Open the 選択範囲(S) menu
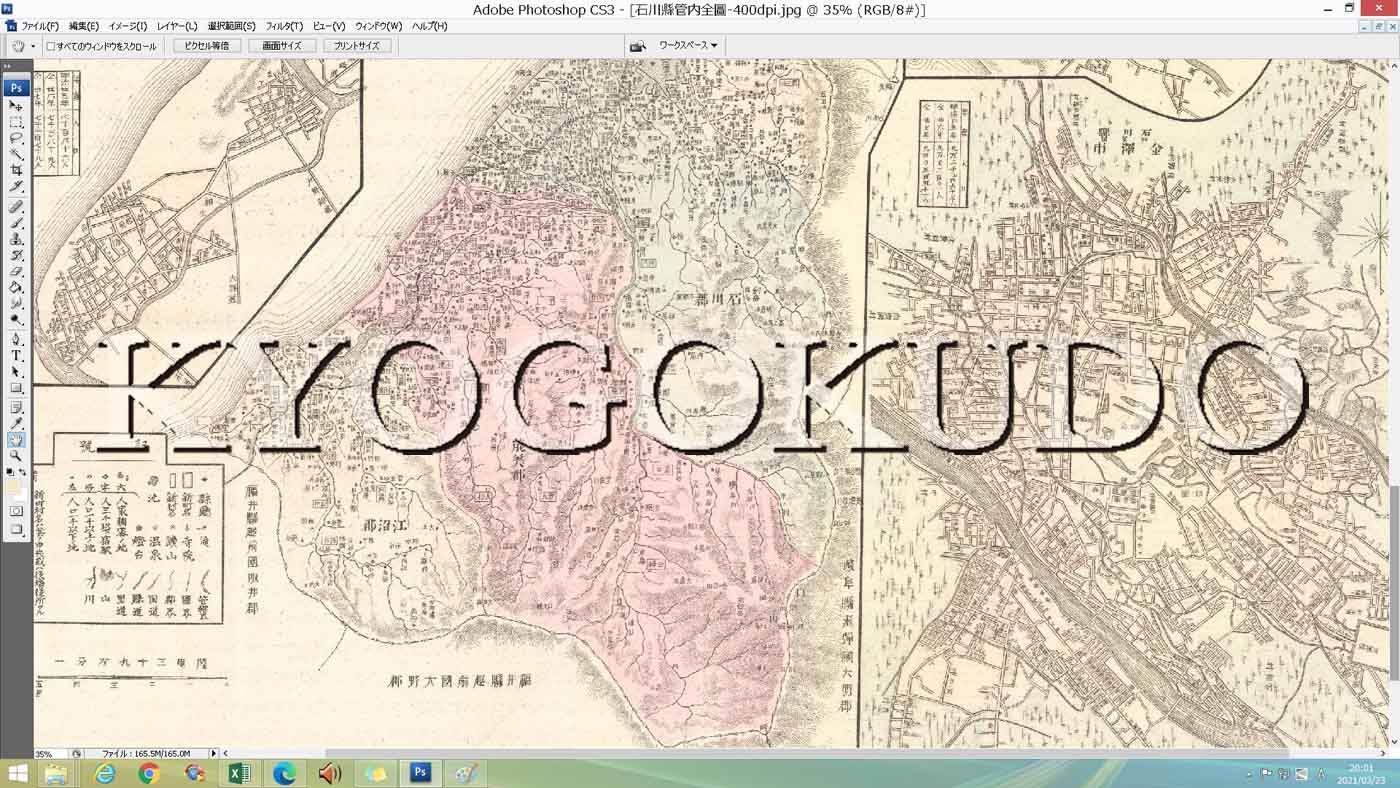 [x=231, y=26]
